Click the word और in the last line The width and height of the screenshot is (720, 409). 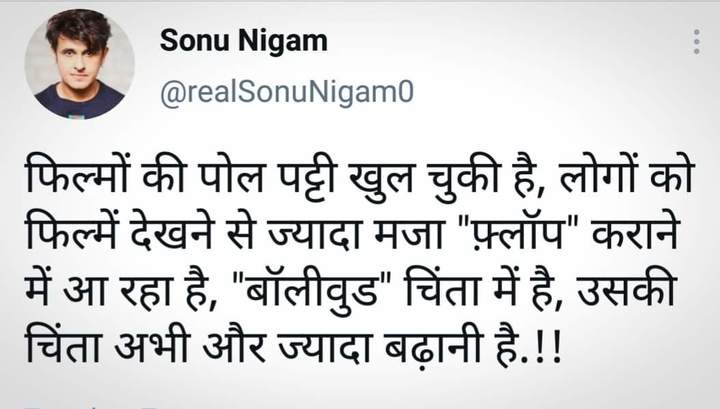pos(234,343)
